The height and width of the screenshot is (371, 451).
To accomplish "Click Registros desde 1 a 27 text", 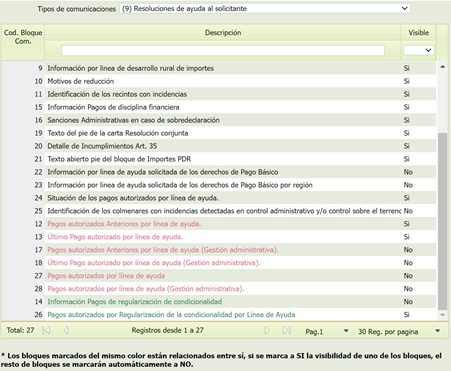I will [167, 330].
